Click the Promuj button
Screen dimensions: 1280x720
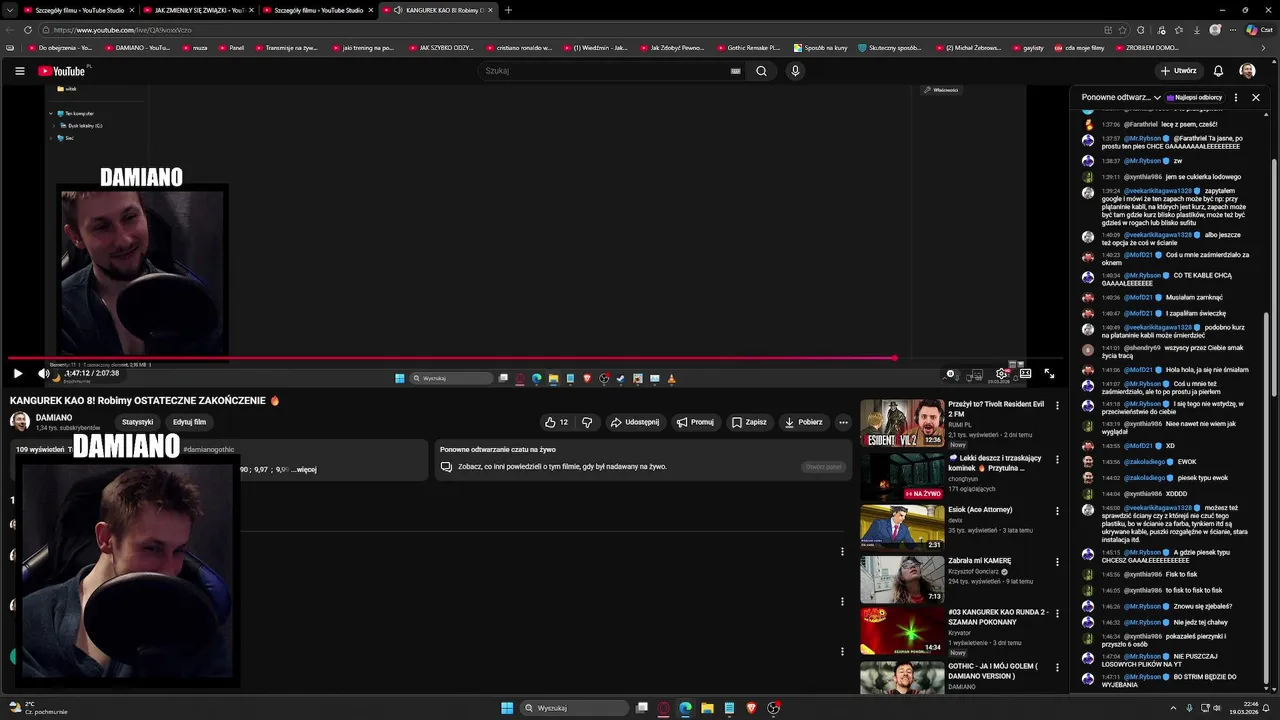695,422
